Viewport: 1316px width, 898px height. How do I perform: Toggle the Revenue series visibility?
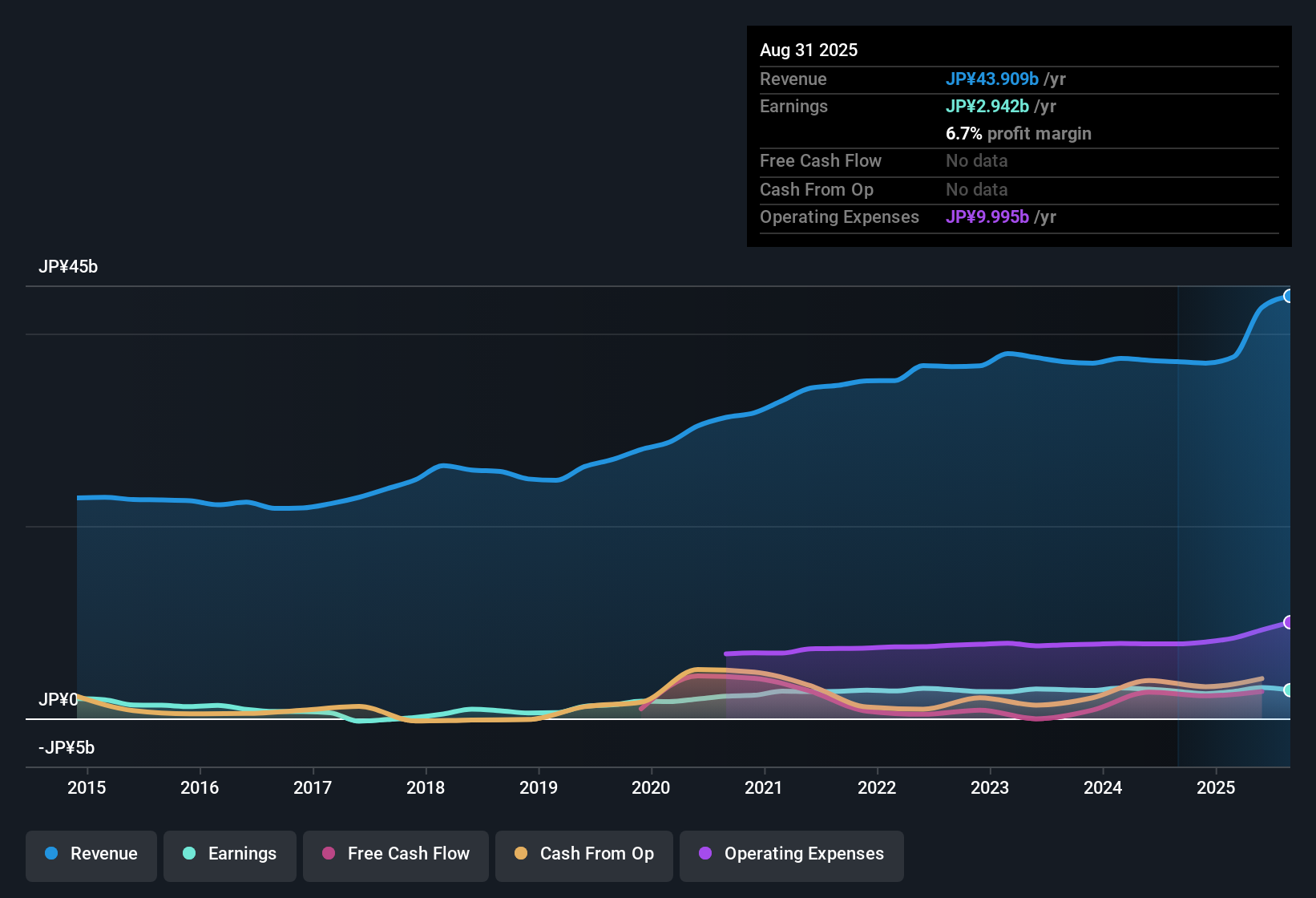[91, 854]
